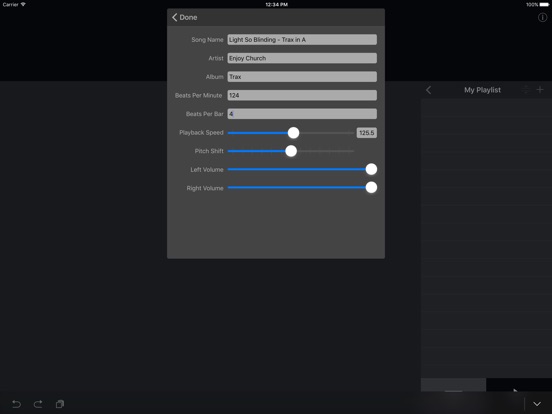Edit the Beats Per Bar field

(x=302, y=114)
